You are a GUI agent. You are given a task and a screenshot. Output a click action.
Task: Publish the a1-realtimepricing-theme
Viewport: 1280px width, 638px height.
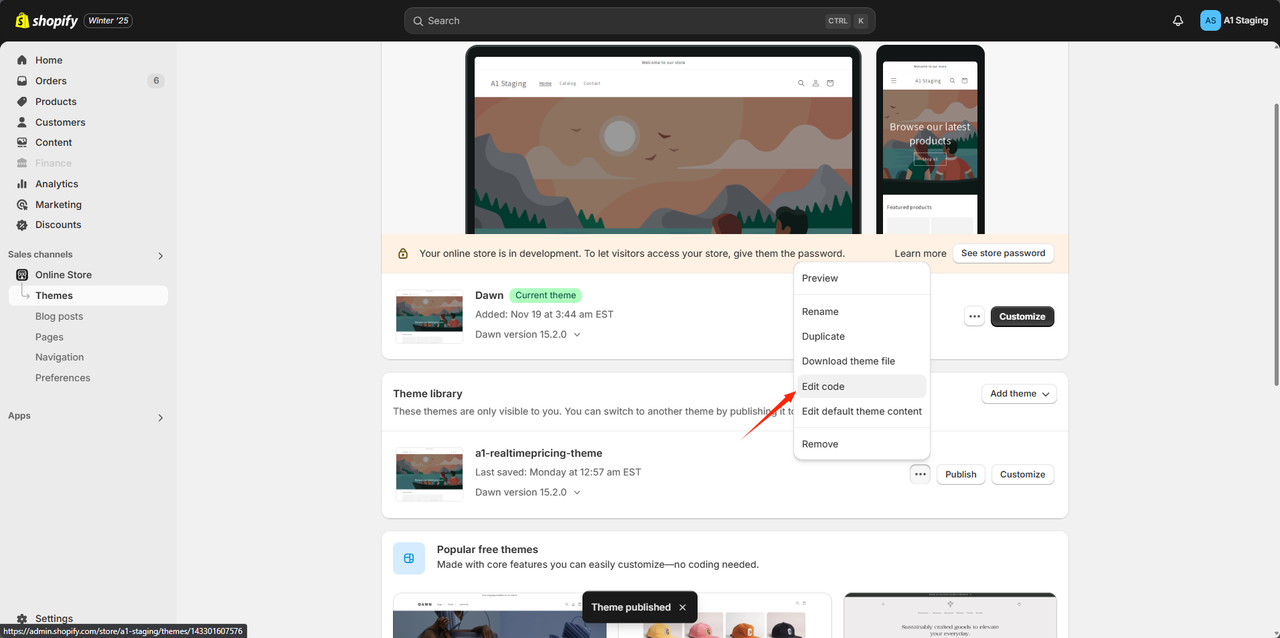pos(961,474)
